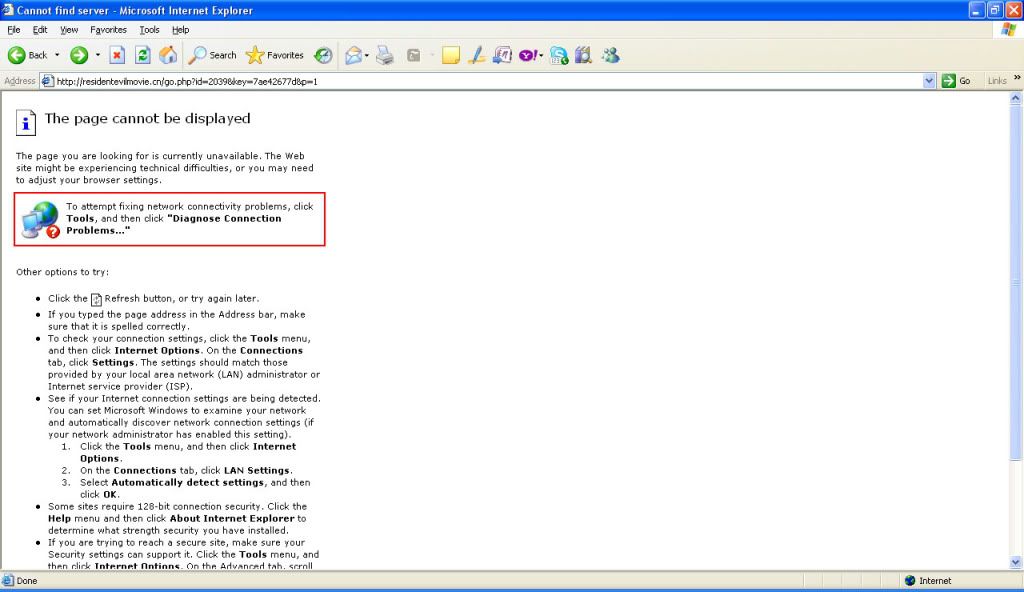Go to the Home page icon
The image size is (1024, 592).
click(168, 55)
